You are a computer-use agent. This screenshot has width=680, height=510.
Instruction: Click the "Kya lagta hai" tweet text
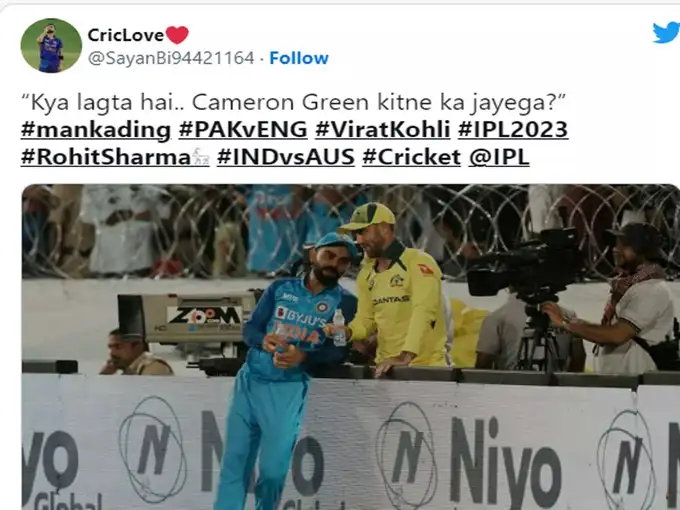point(294,103)
